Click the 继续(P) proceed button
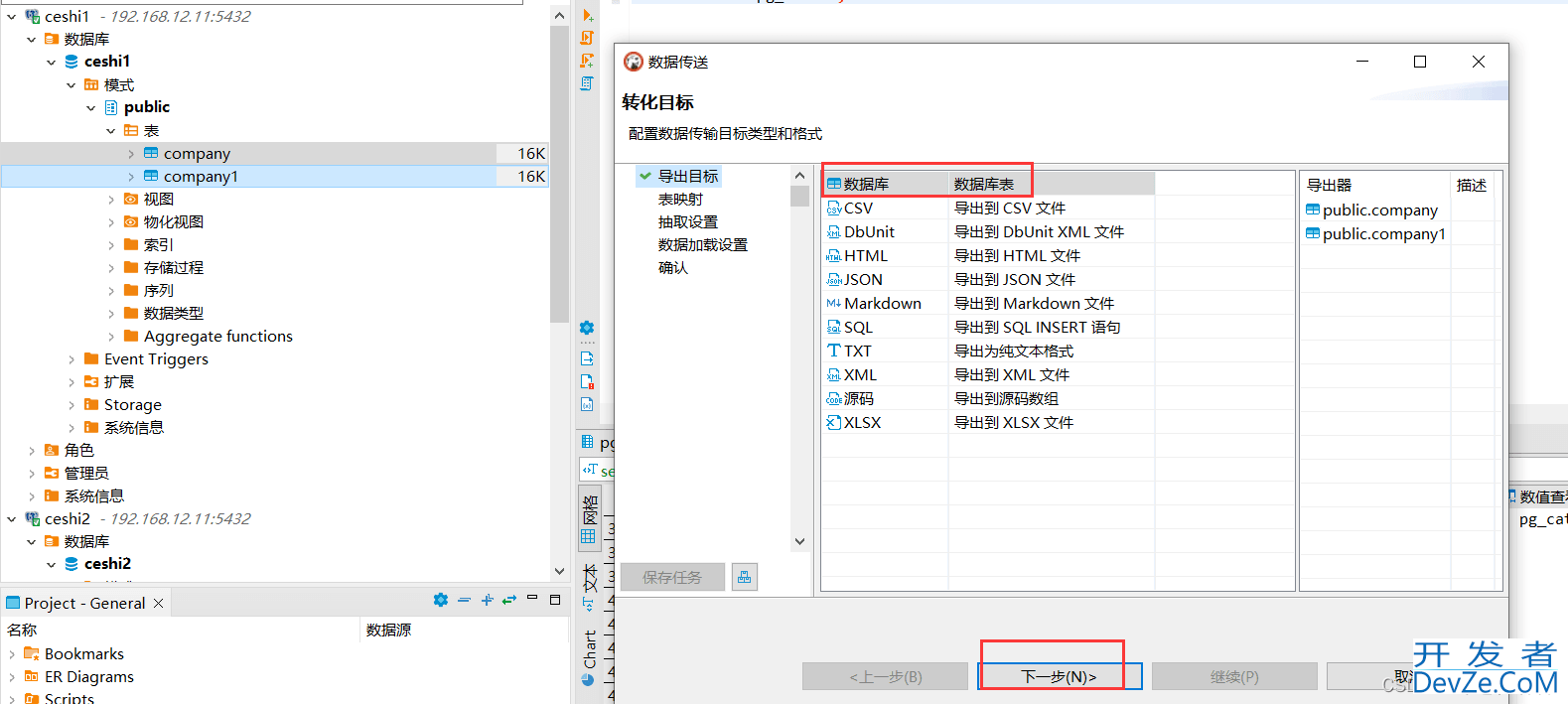Image resolution: width=1568 pixels, height=704 pixels. 1234,676
